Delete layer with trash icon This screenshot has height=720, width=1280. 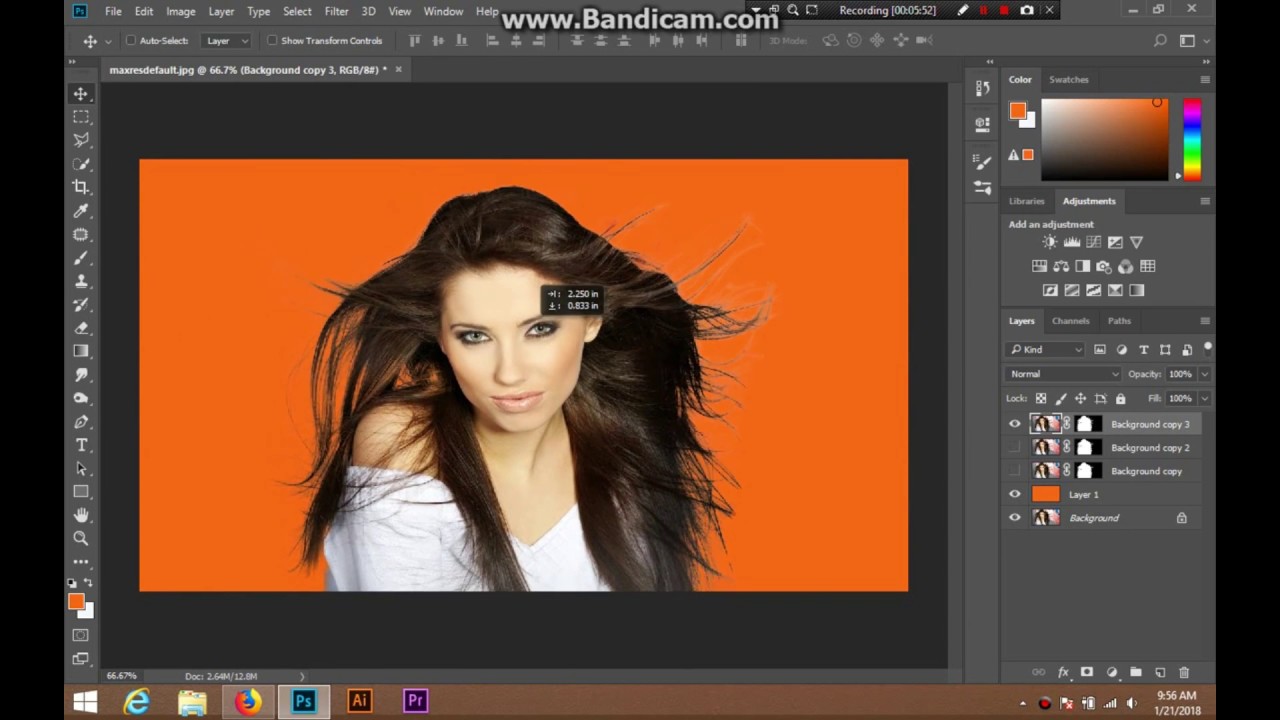click(1184, 673)
